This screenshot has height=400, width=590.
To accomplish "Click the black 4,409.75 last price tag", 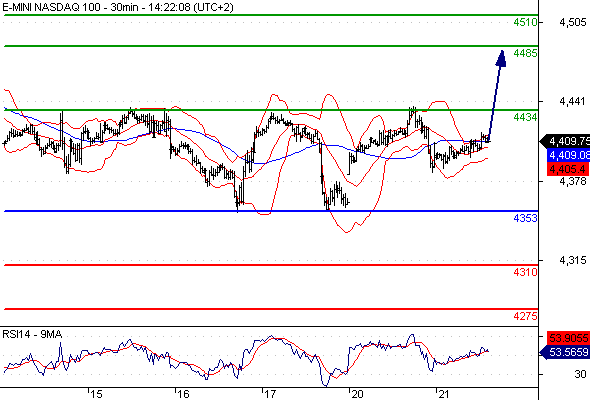I will (565, 141).
